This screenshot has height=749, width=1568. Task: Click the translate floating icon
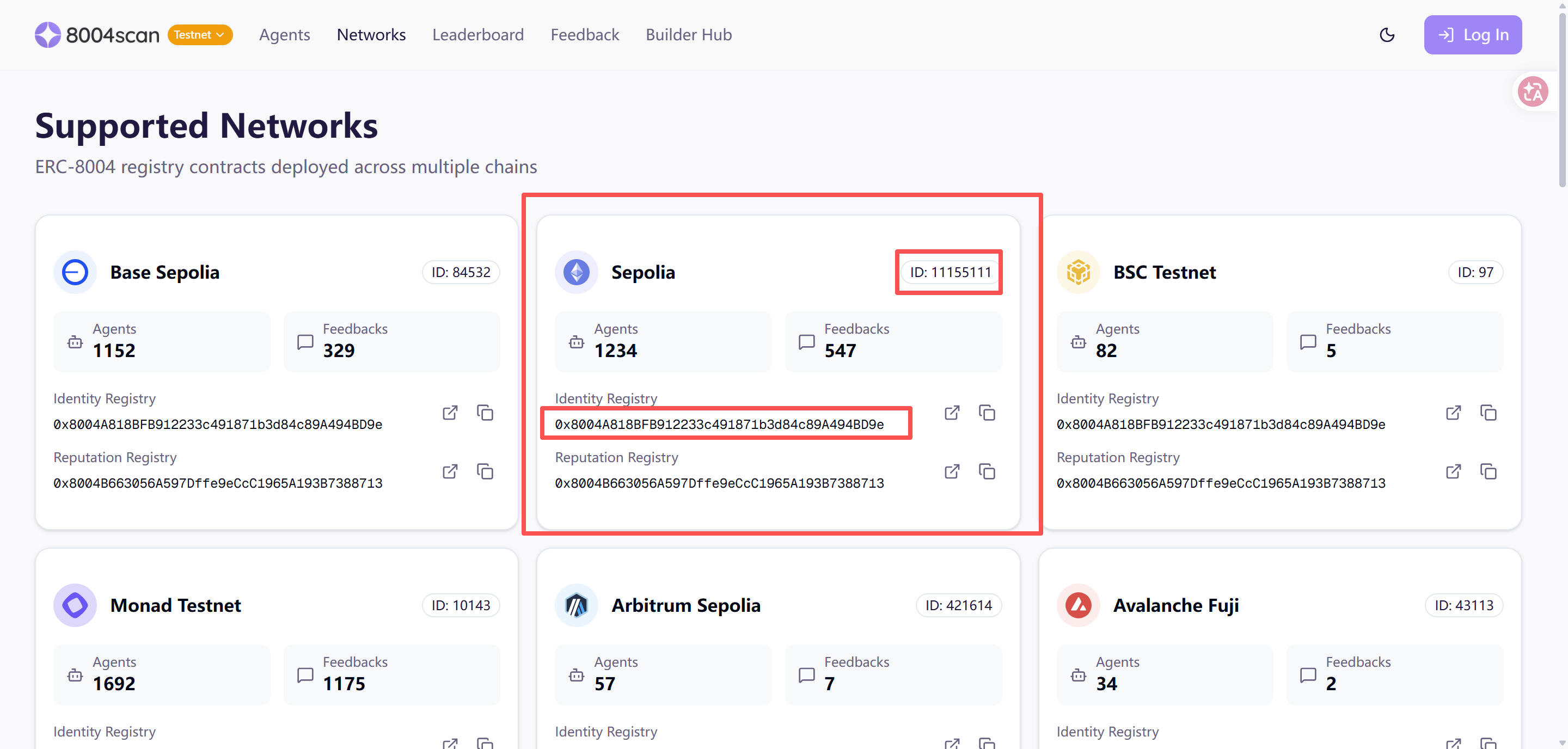(1533, 92)
